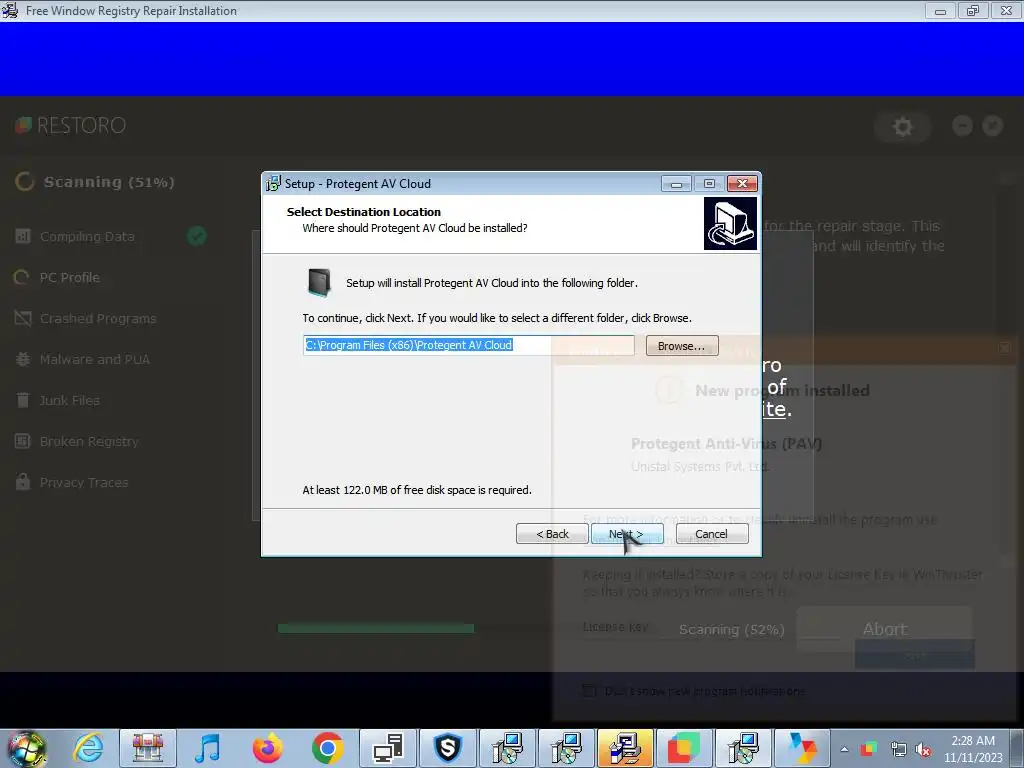The height and width of the screenshot is (768, 1024).
Task: Close the New program installed notification
Action: click(x=1004, y=348)
